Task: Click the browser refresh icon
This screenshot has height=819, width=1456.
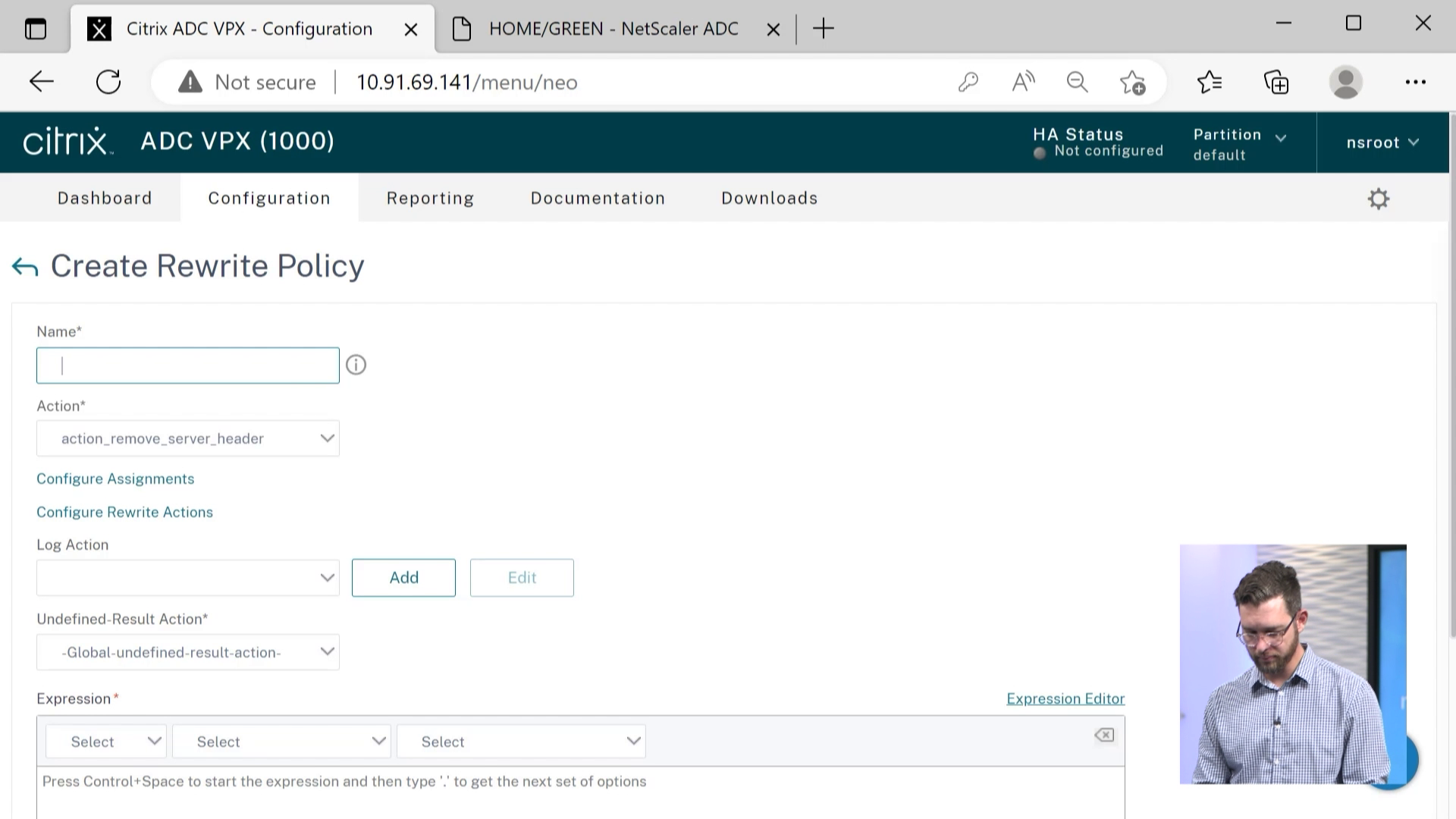Action: (x=108, y=82)
